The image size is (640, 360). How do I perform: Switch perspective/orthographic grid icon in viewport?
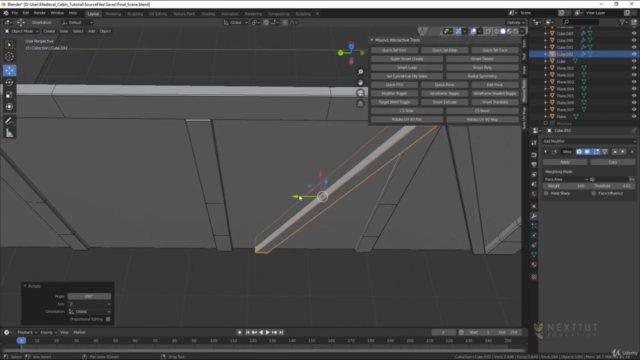click(360, 104)
